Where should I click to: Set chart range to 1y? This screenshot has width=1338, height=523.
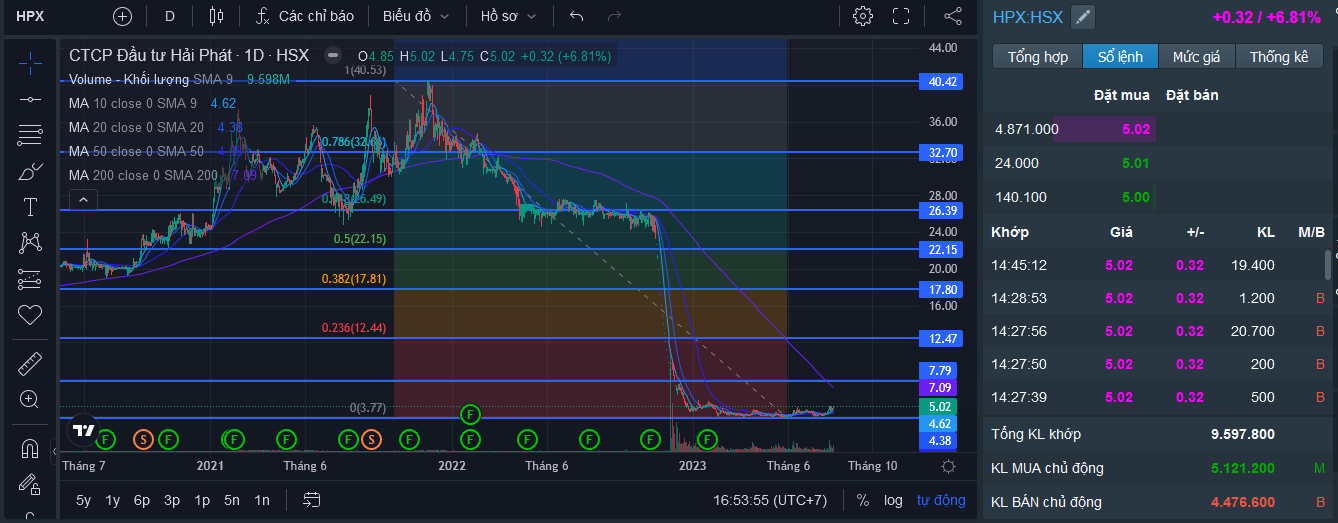point(113,499)
